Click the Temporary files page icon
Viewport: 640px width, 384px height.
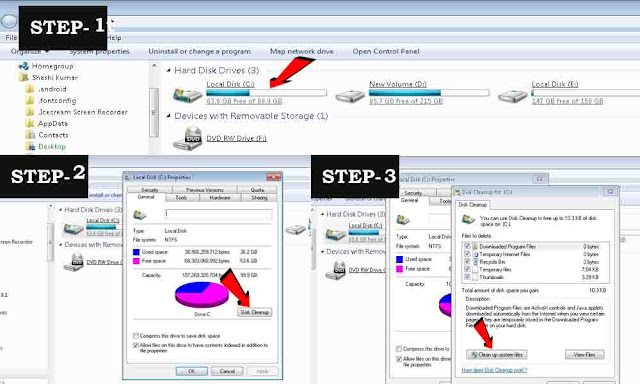[x=475, y=270]
